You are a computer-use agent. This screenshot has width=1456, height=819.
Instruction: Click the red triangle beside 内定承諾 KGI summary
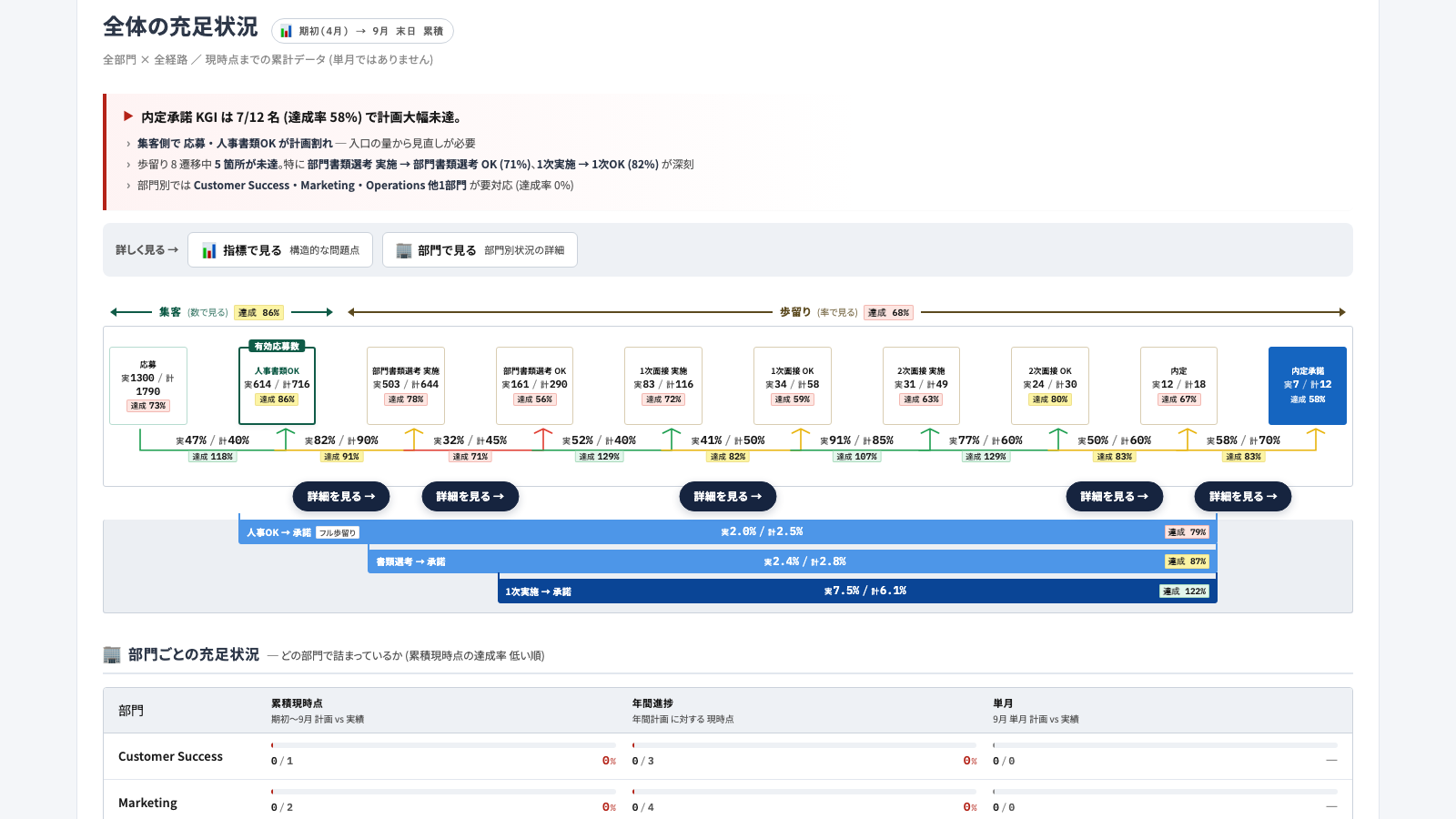click(128, 116)
